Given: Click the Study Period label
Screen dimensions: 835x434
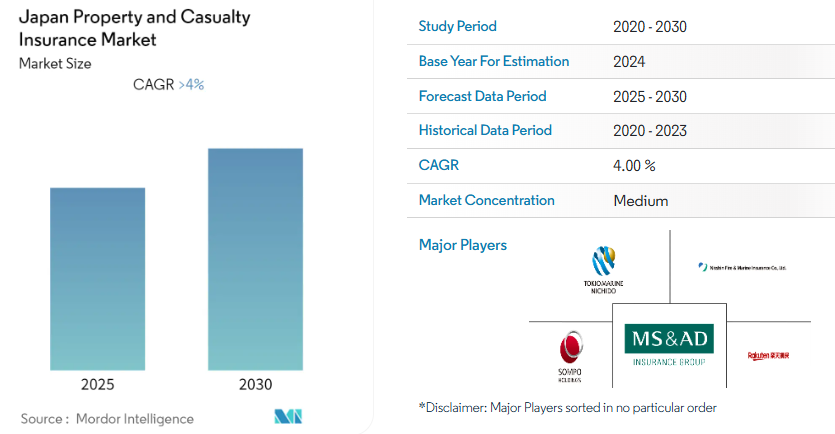Looking at the screenshot, I should (x=457, y=26).
